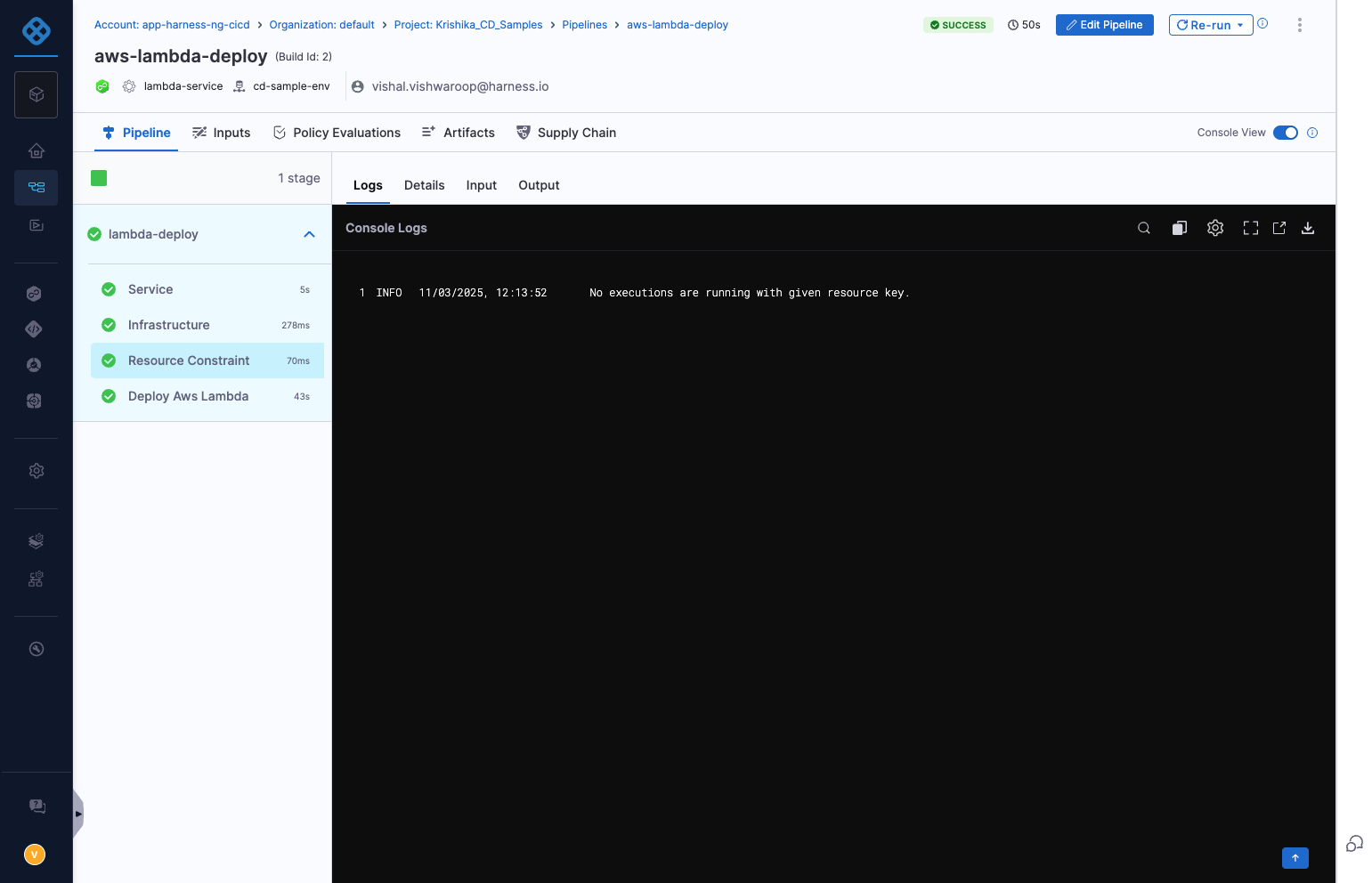Expand the sidebar using the arrow handle
Image resolution: width=1372 pixels, height=883 pixels.
78,814
